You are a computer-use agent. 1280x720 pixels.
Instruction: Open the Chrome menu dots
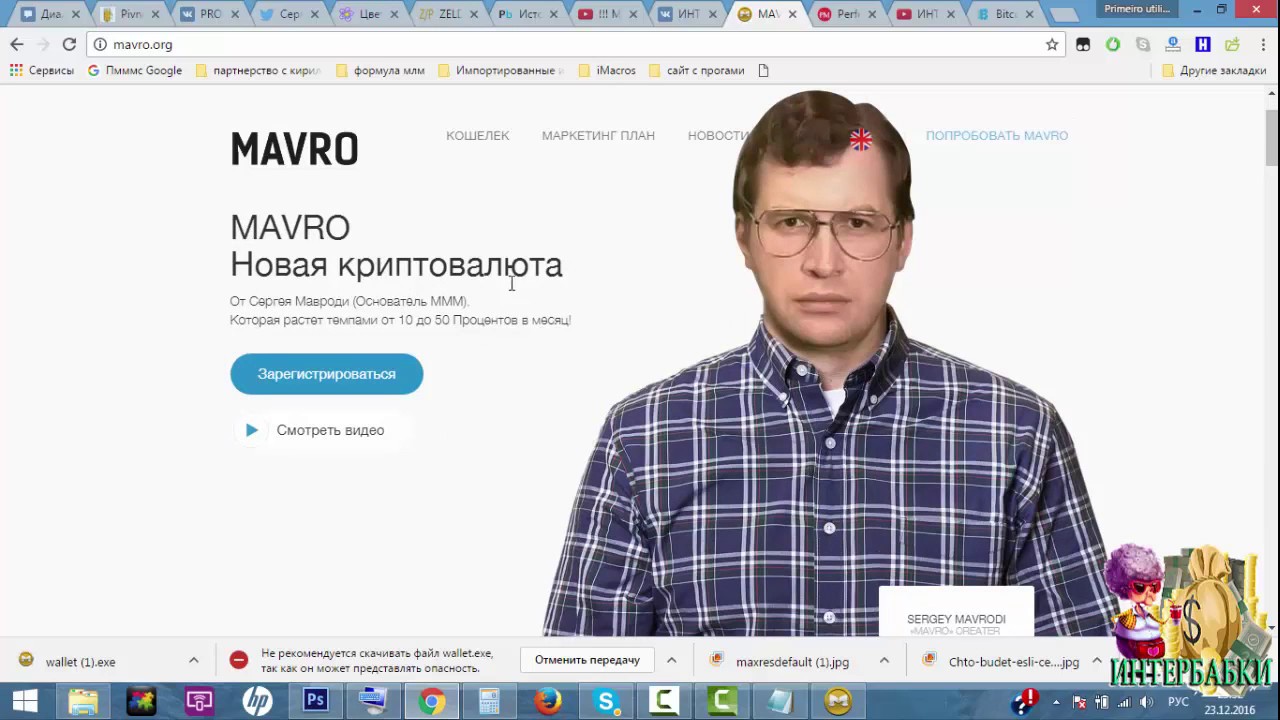(x=1262, y=44)
